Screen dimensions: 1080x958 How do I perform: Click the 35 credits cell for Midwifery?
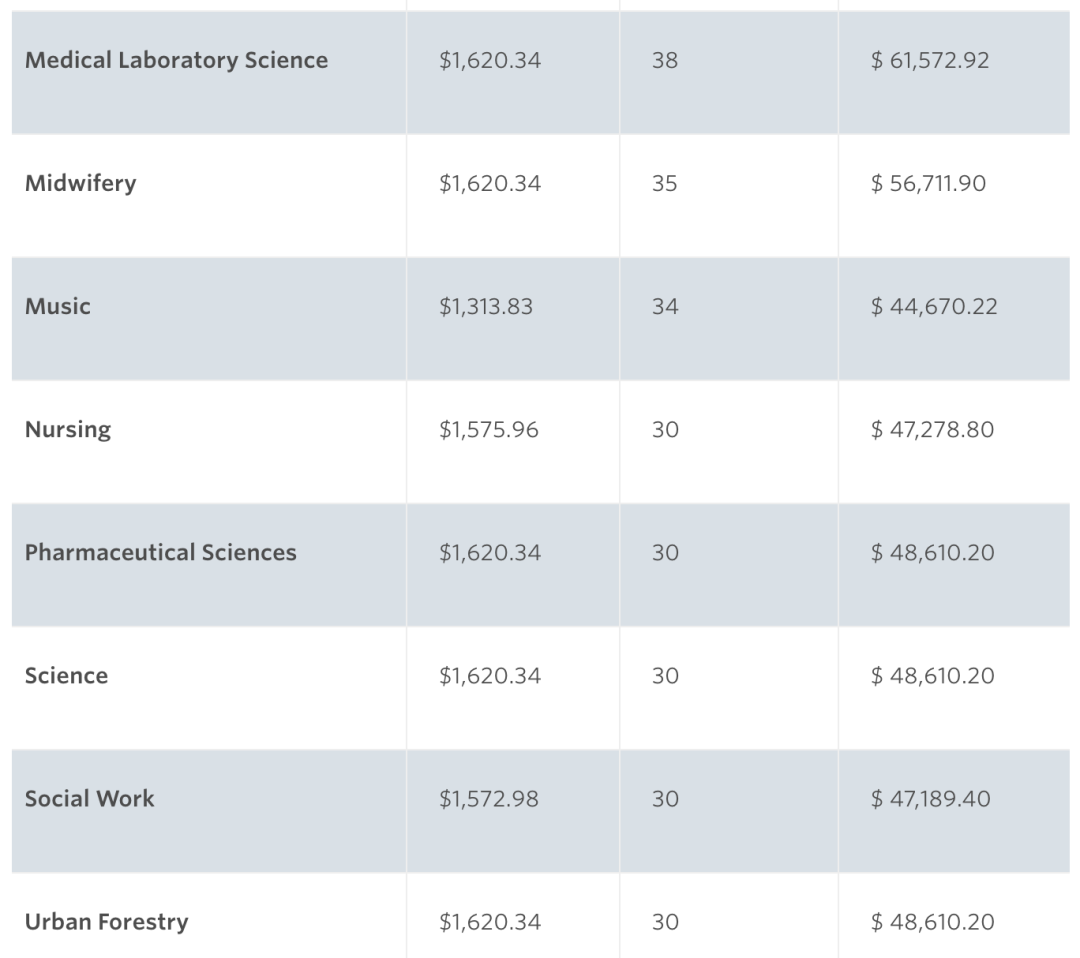[665, 184]
